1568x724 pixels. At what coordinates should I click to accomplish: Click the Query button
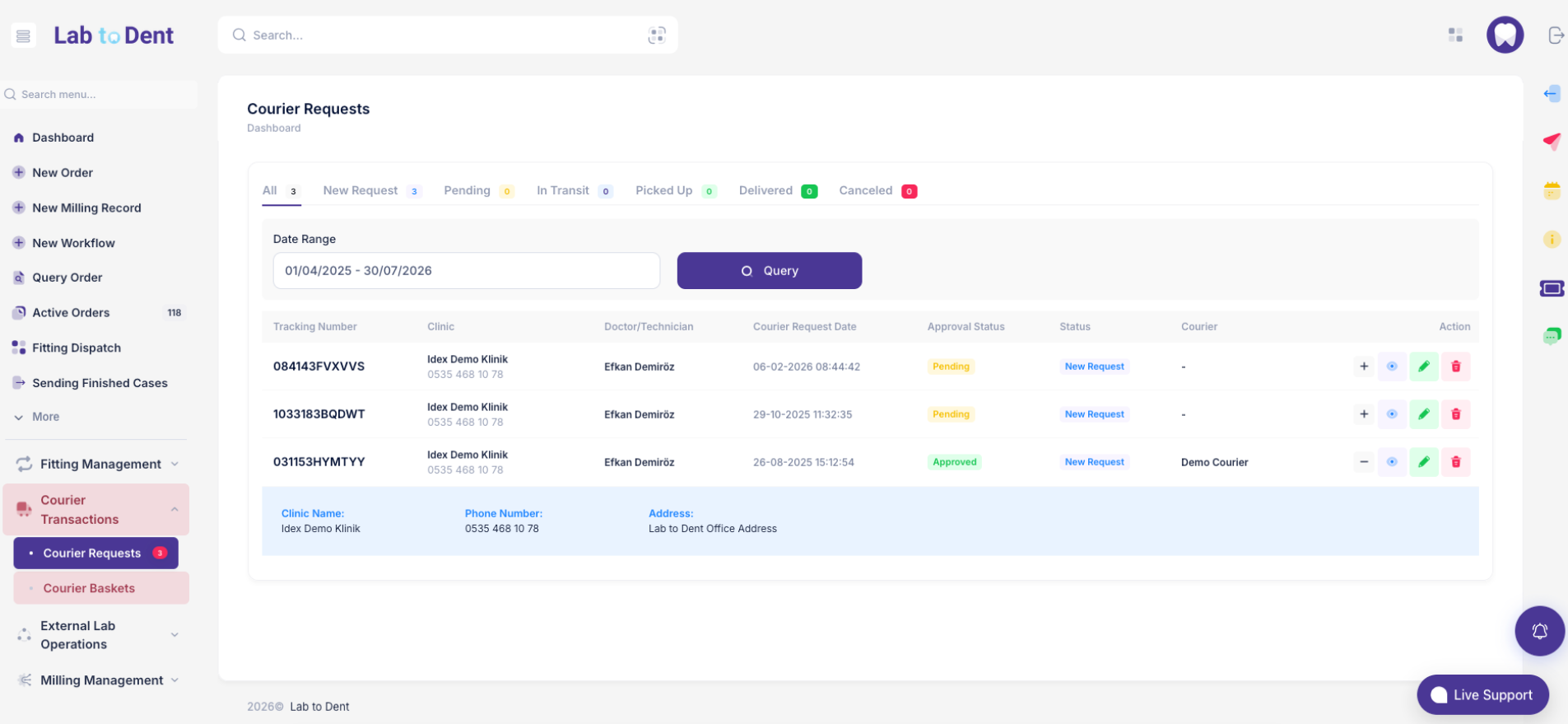(769, 271)
